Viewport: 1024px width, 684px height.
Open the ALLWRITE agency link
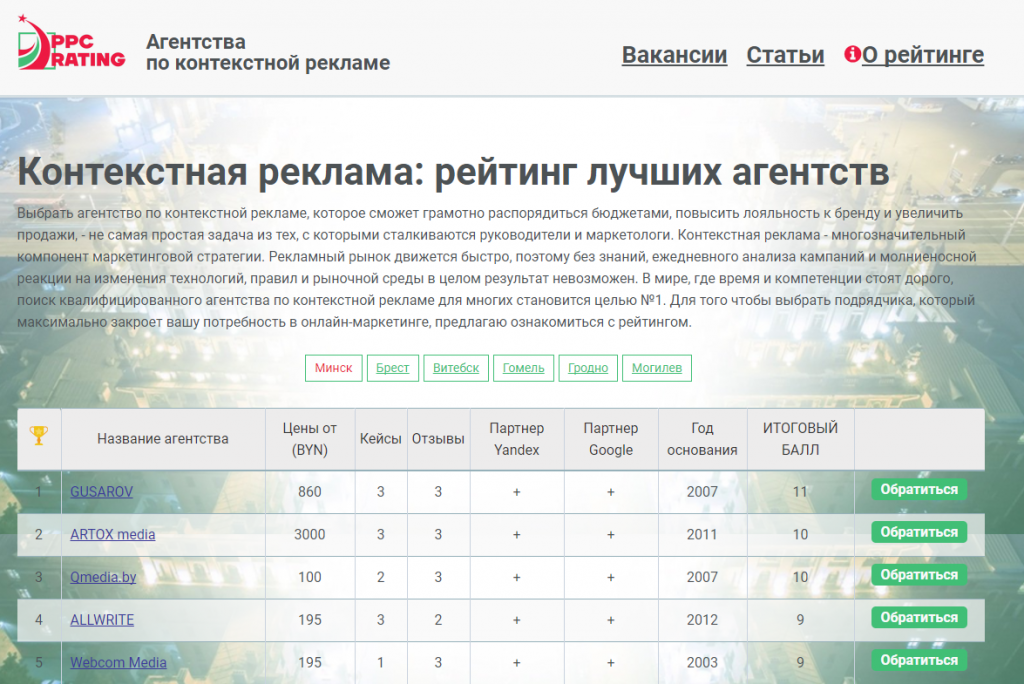pyautogui.click(x=102, y=620)
